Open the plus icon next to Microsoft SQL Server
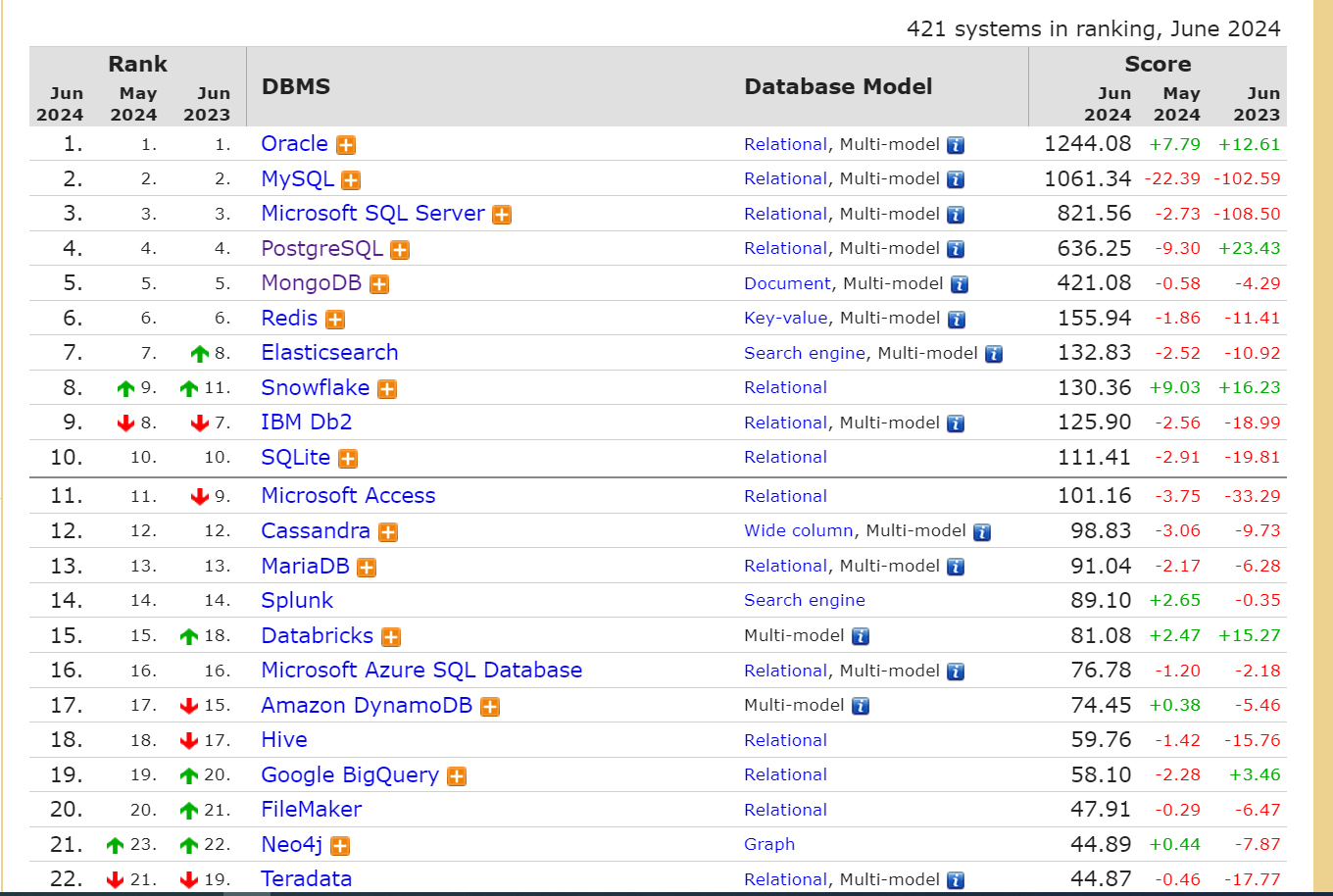1333x896 pixels. point(502,215)
